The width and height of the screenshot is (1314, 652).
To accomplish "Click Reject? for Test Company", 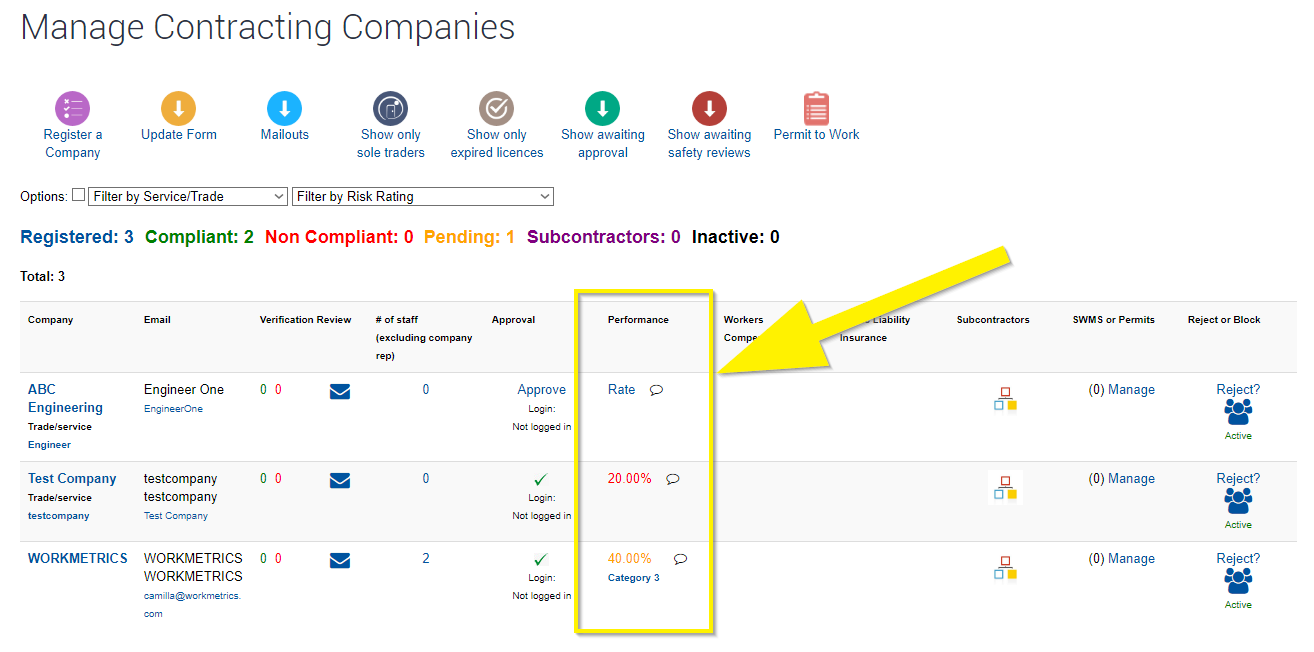I will [1238, 478].
